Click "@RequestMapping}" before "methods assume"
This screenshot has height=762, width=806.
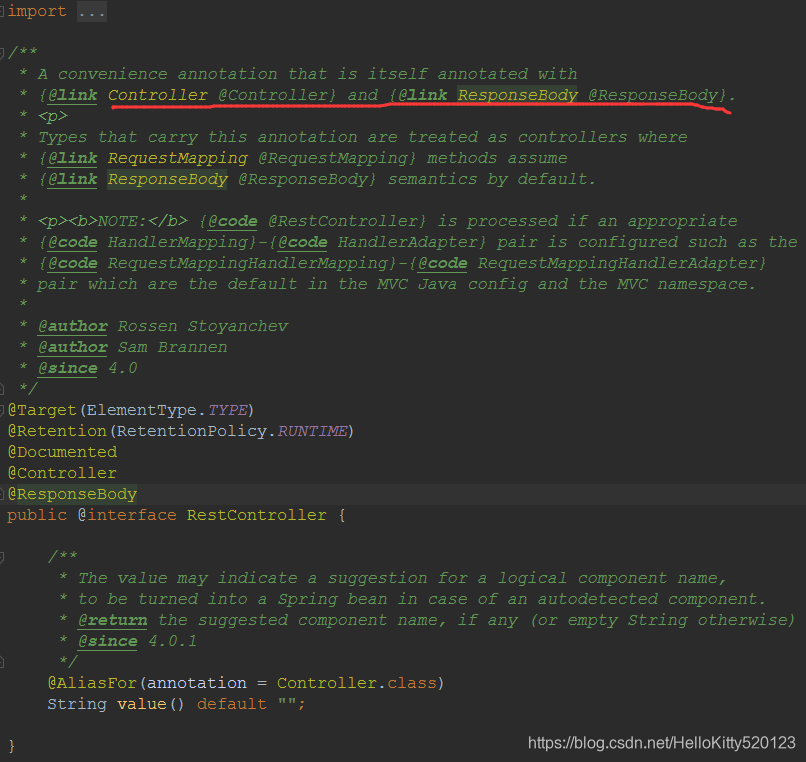click(x=337, y=158)
